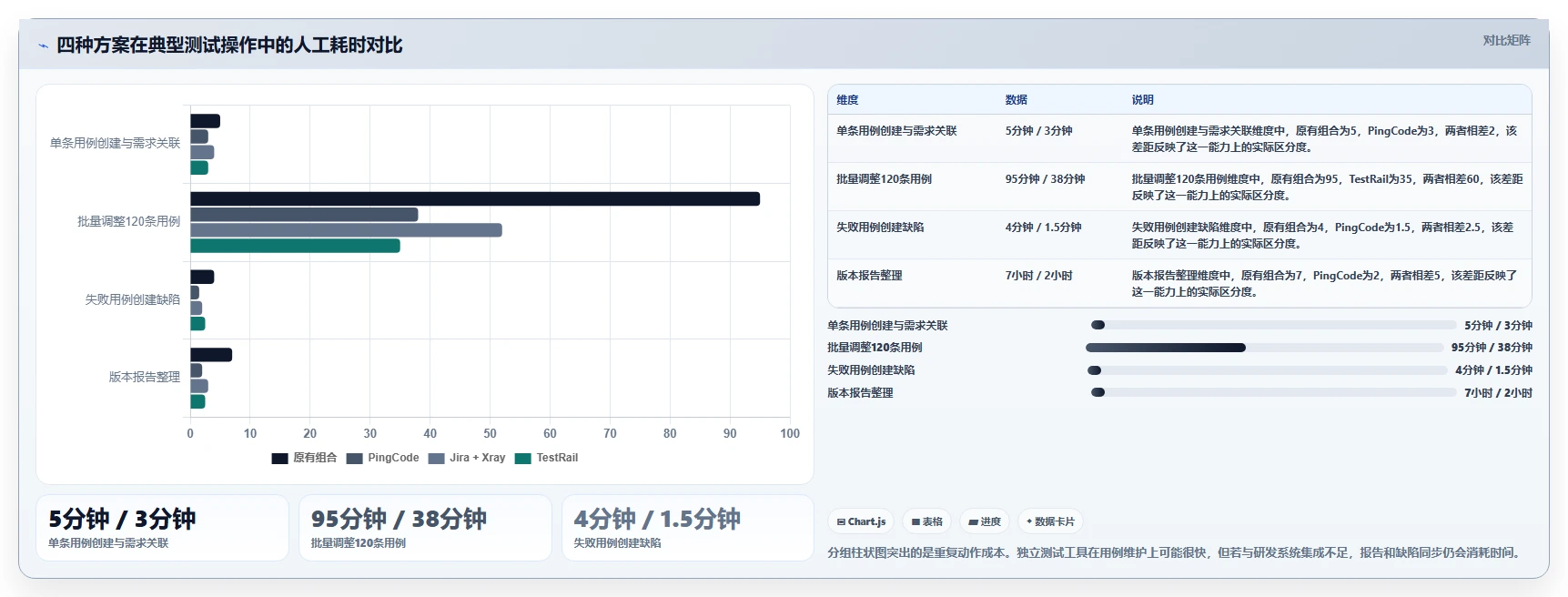Viewport: 1568px width, 597px height.
Task: Click the 数据 column header
Action: (1017, 100)
